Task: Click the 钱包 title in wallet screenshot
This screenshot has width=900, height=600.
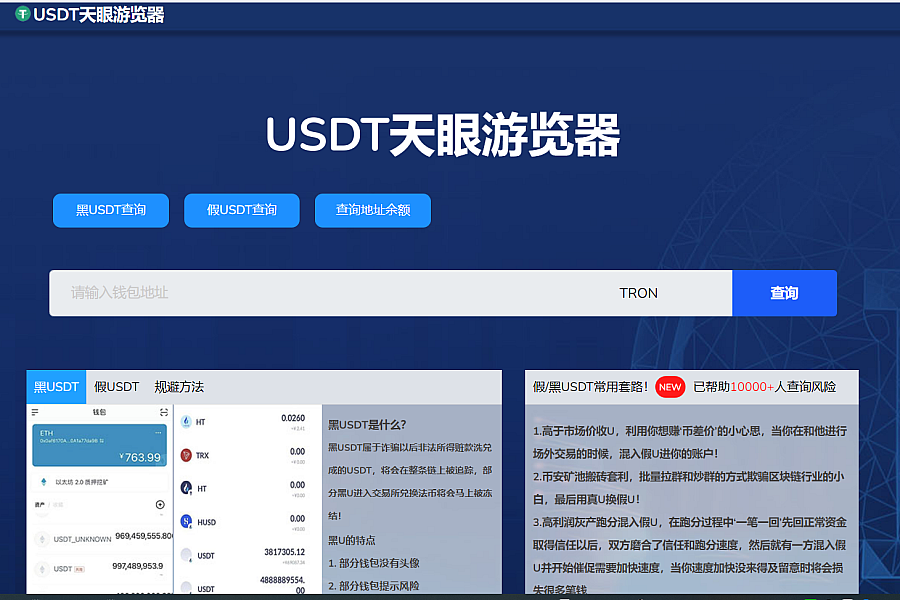Action: [x=99, y=412]
